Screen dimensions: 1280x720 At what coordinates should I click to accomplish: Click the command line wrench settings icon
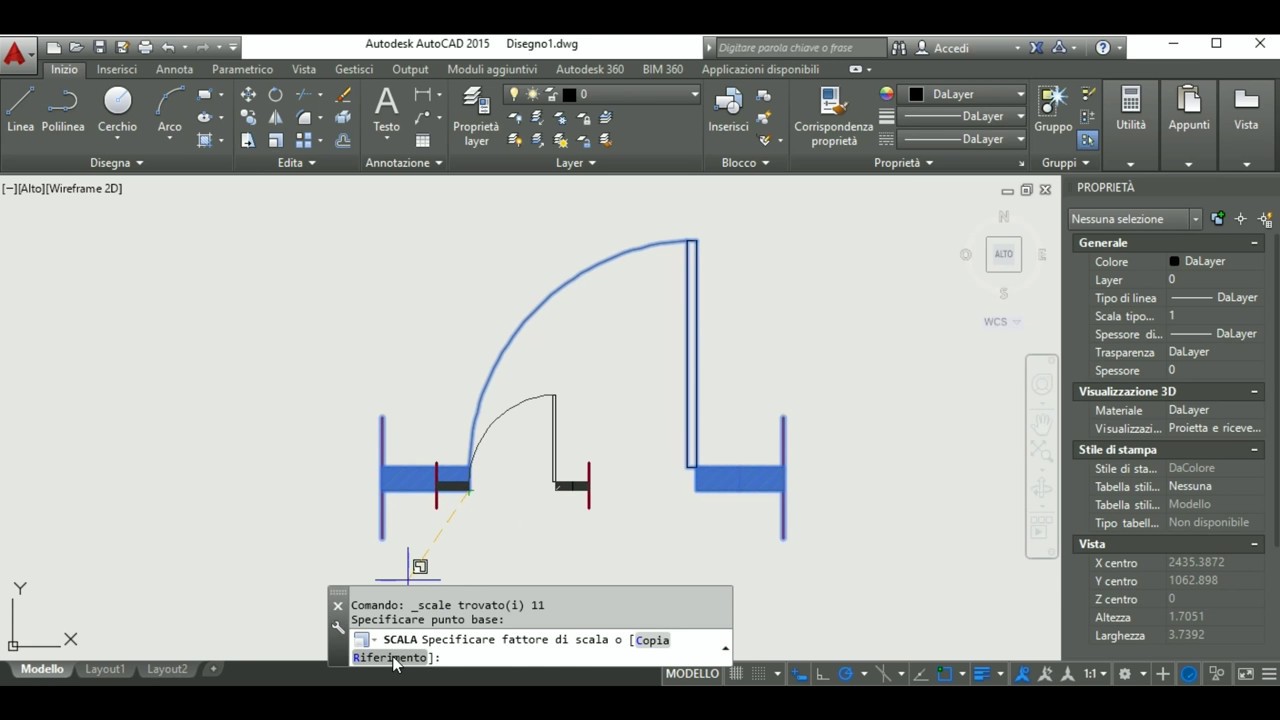(338, 628)
